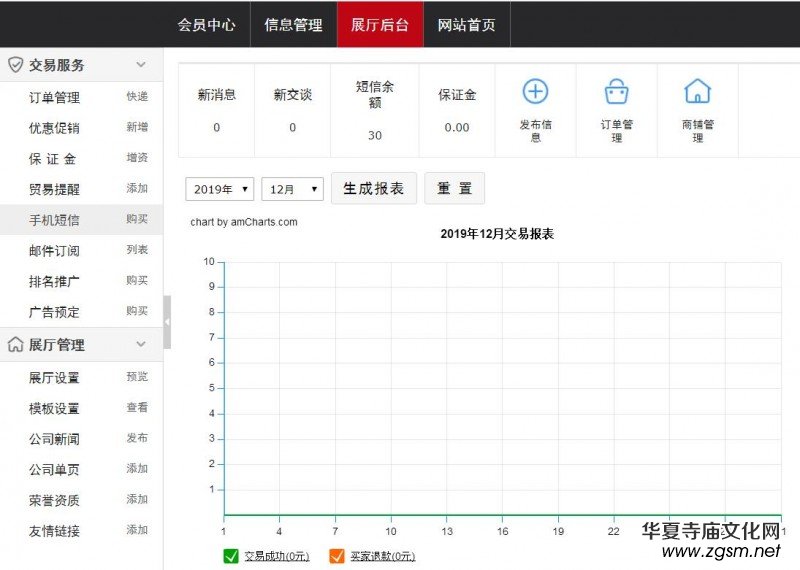
Task: Collapse the 交易服务 section chevron
Action: click(x=141, y=65)
